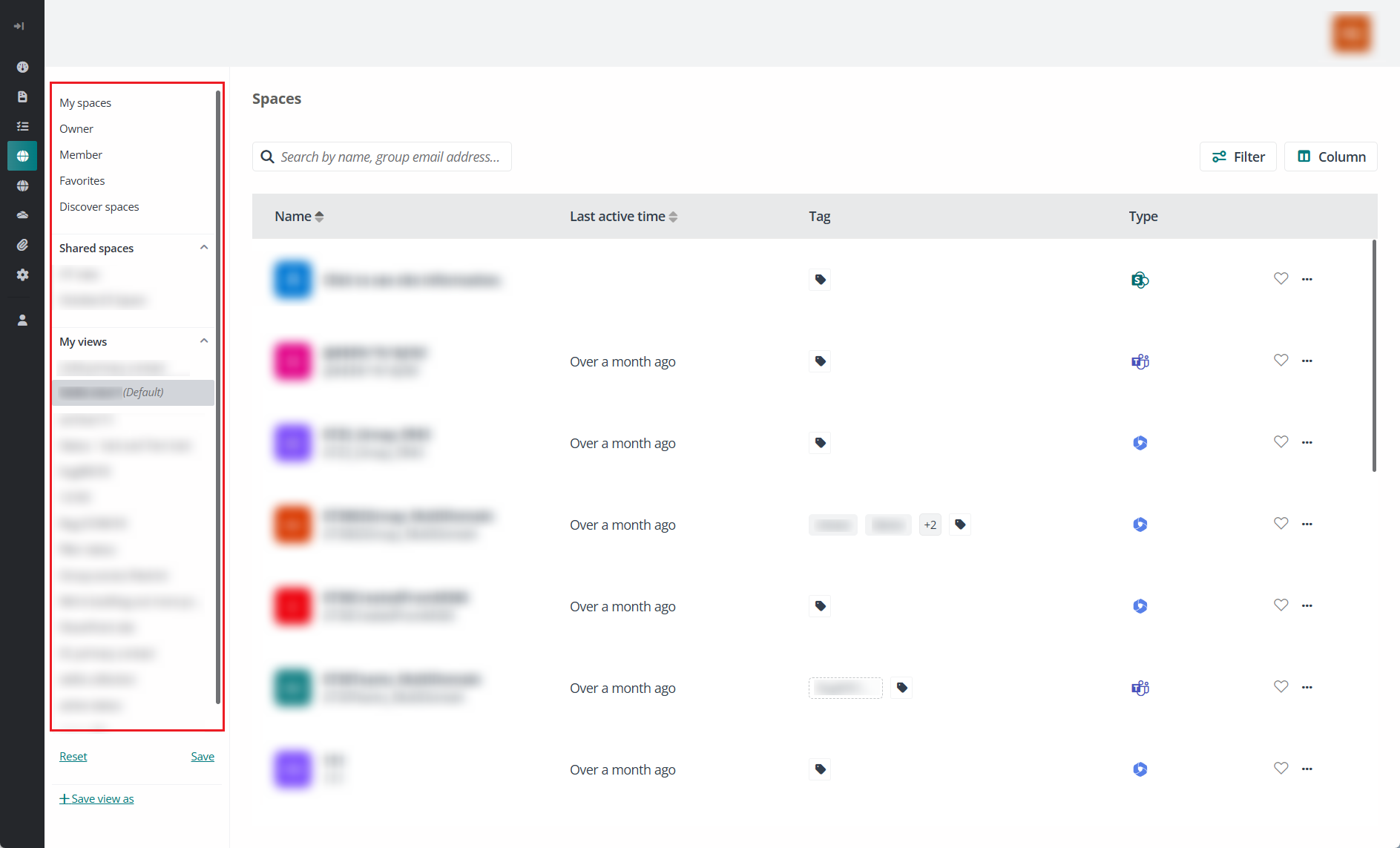1400x848 pixels.
Task: Toggle favorite heart on the last row
Action: 1281,769
